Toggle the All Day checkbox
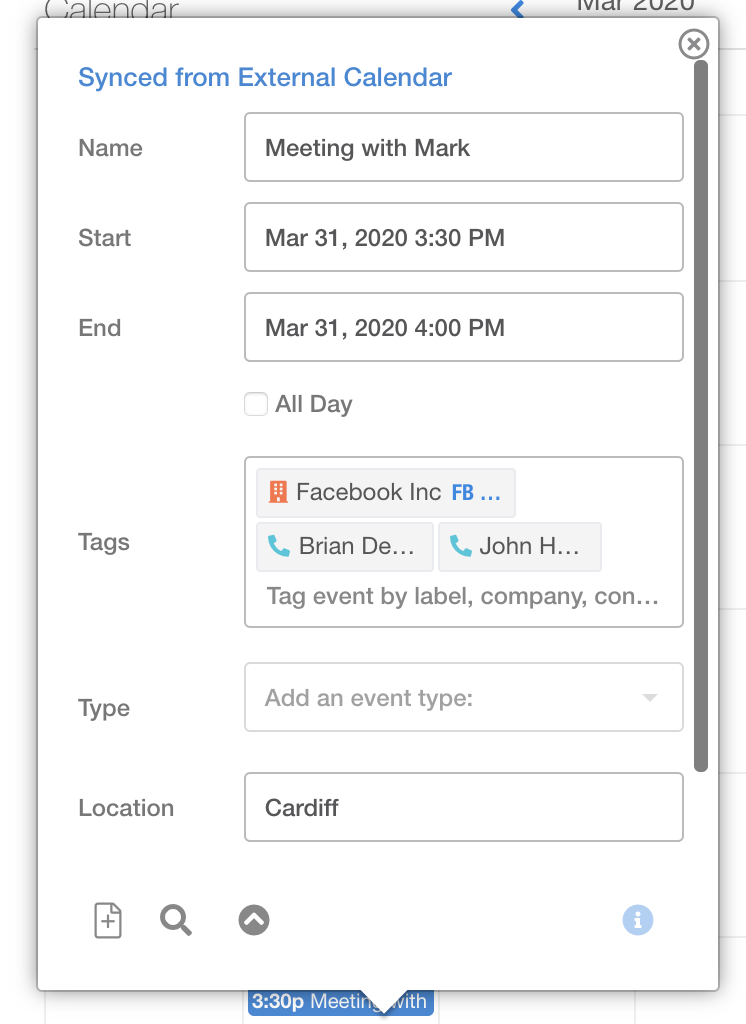This screenshot has width=746, height=1024. coord(256,404)
